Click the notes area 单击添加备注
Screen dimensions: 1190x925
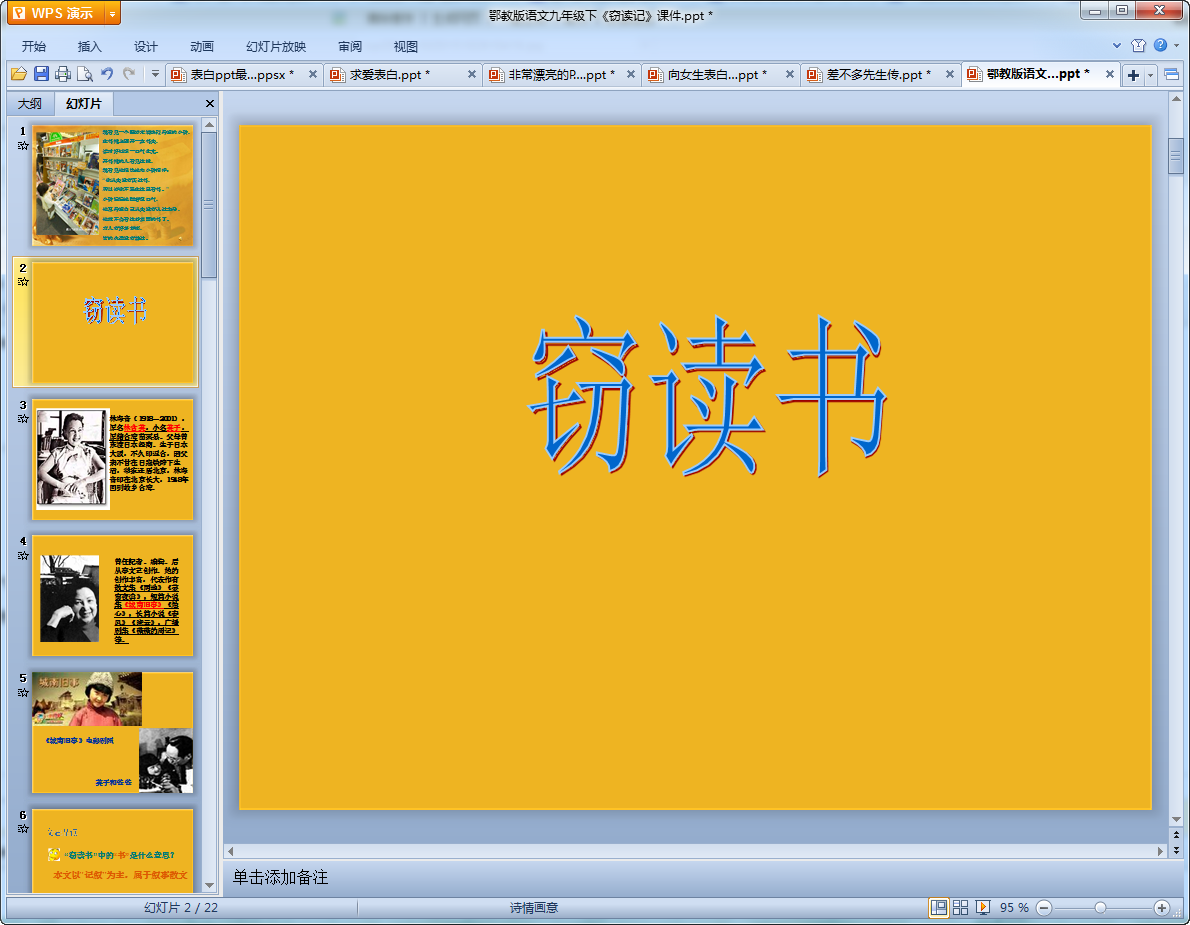pos(280,877)
